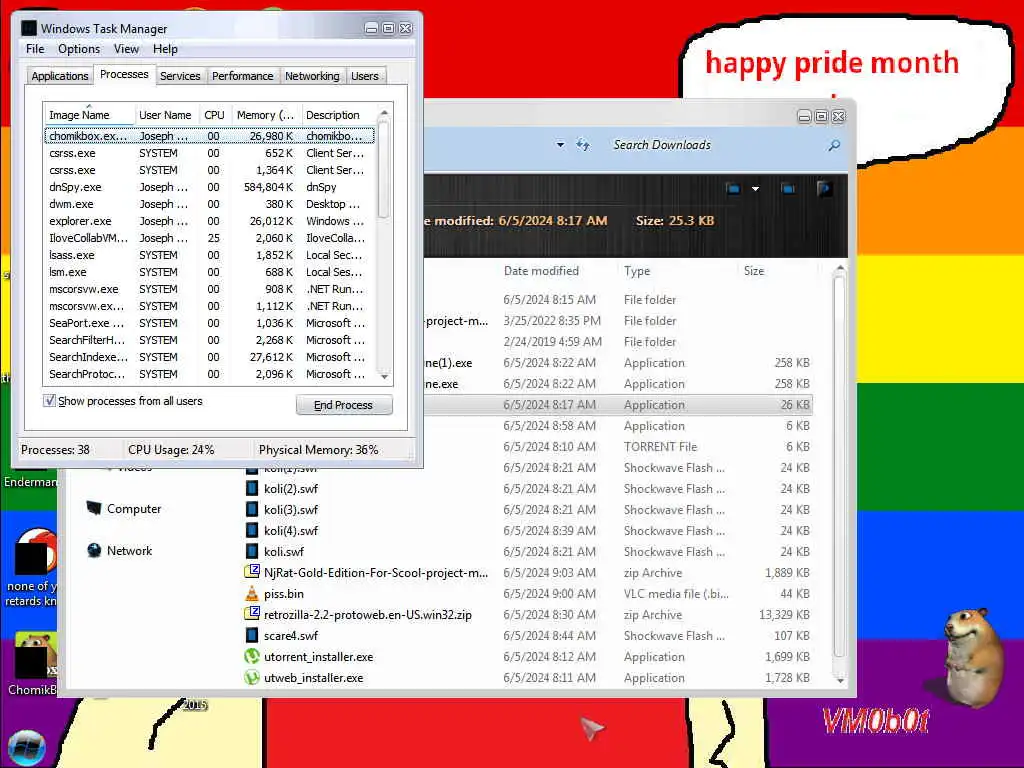
Task: Click the process list scrollbar thumb
Action: (384, 171)
